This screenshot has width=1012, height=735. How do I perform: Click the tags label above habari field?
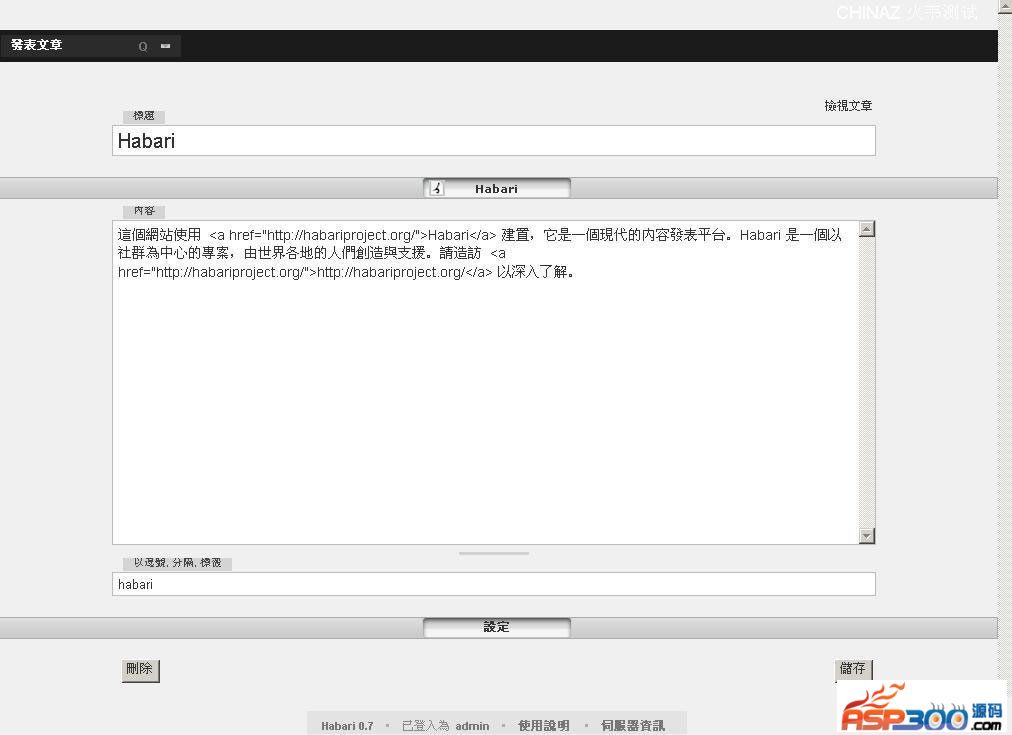point(177,563)
